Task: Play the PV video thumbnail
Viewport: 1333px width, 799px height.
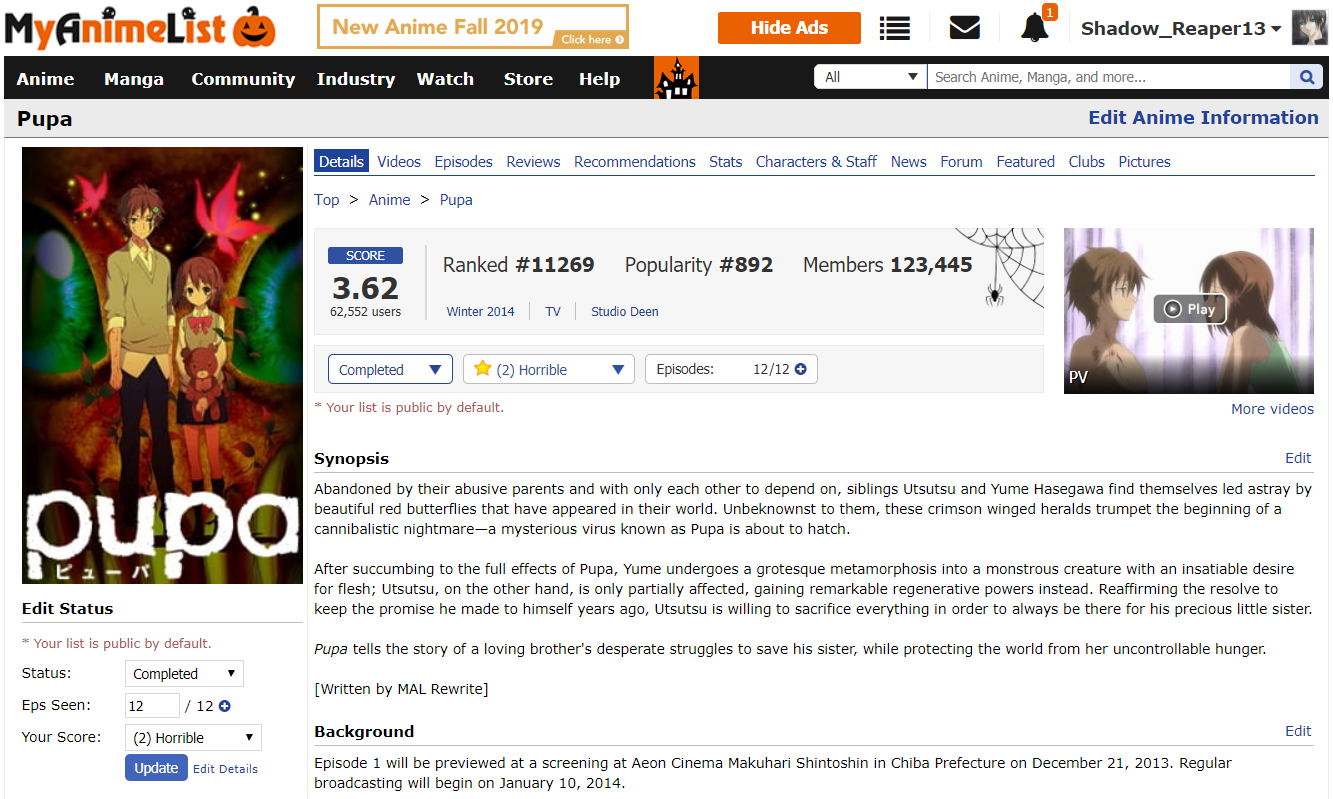Action: 1188,310
